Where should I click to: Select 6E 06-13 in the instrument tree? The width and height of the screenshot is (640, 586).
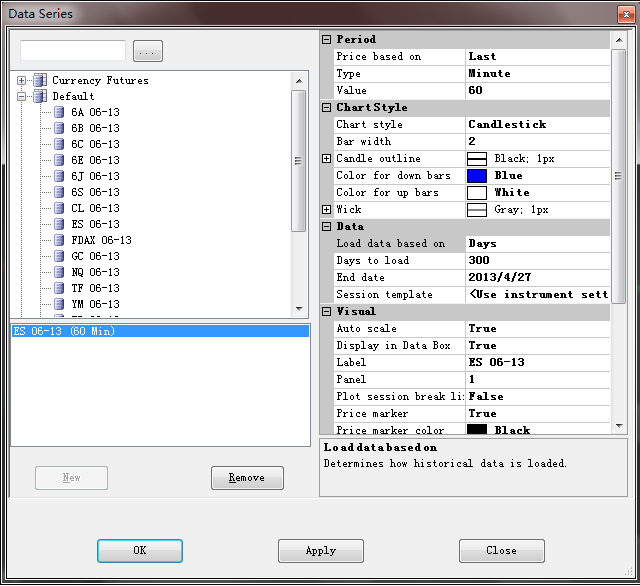(x=95, y=160)
